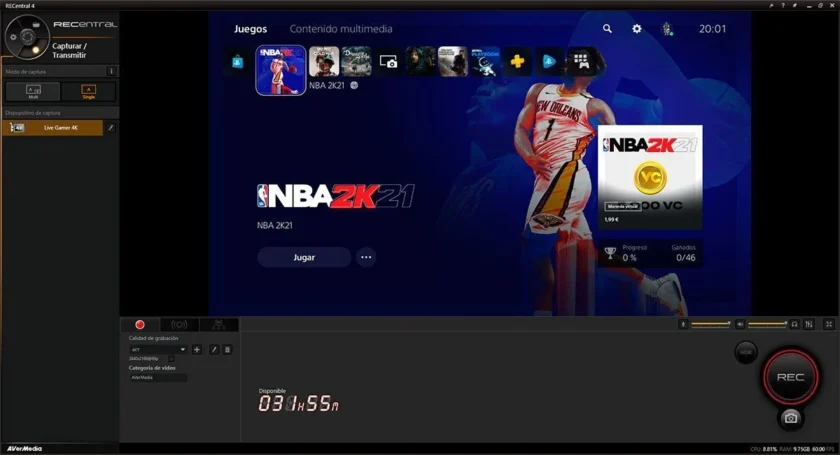Select Multi capture mode
Viewport: 840px width, 455px height.
33,91
